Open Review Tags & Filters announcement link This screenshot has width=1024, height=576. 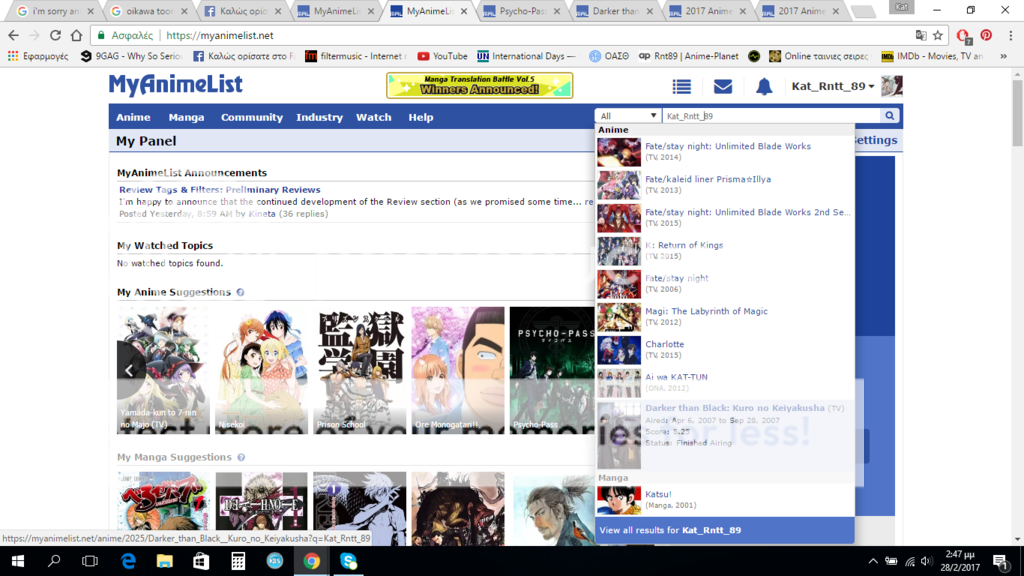point(220,190)
